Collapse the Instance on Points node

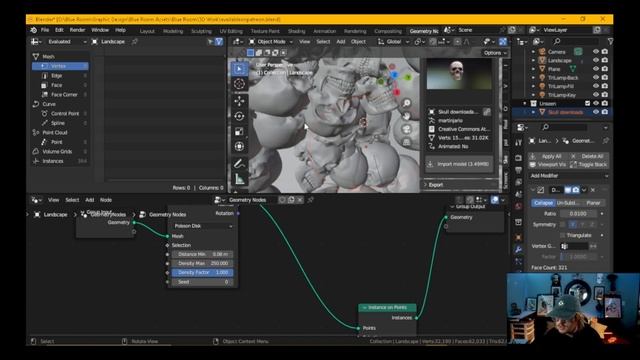tap(364, 307)
